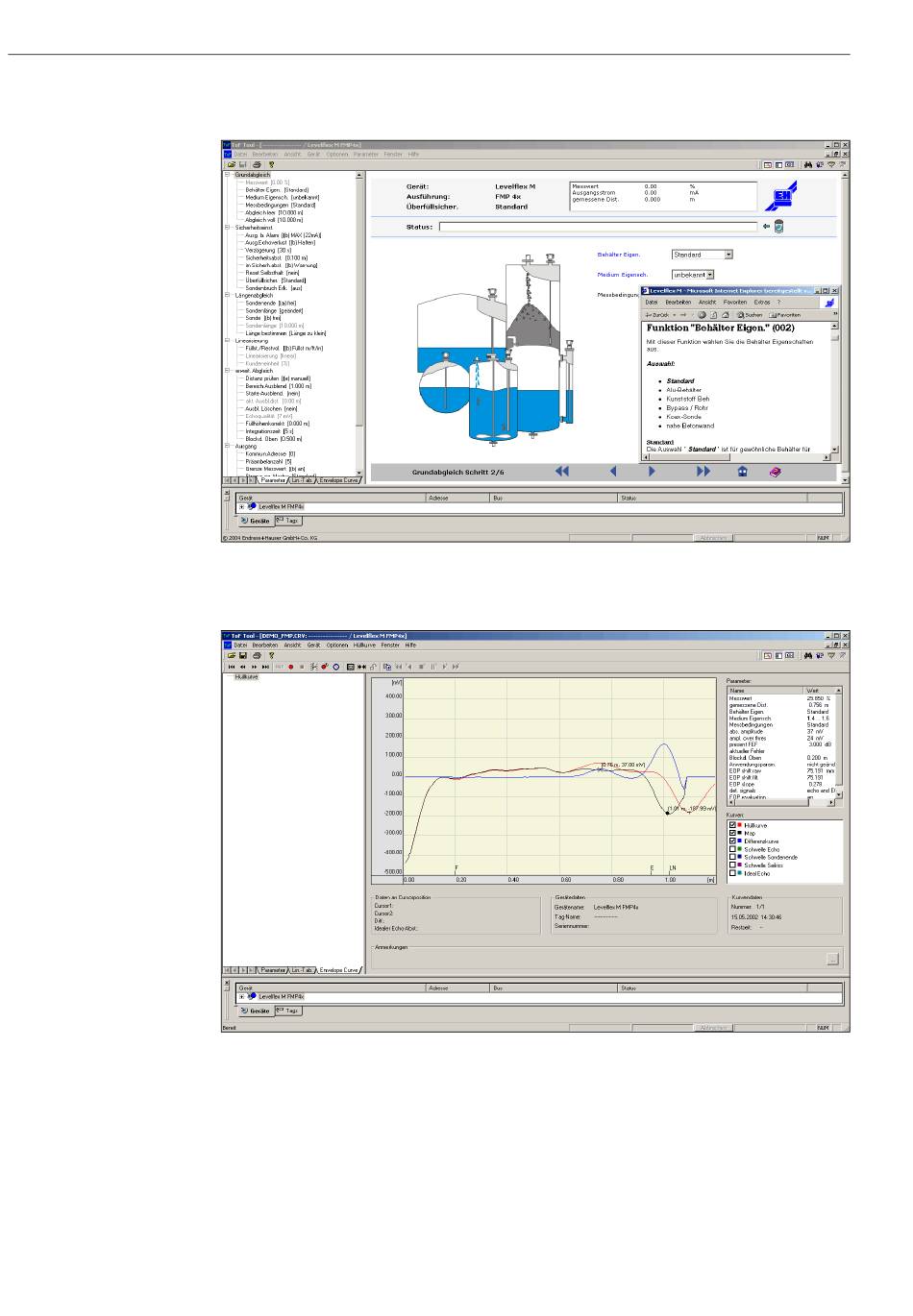This screenshot has height=1316, width=913.
Task: Click red Hüllkurve color swatch
Action: (x=740, y=825)
